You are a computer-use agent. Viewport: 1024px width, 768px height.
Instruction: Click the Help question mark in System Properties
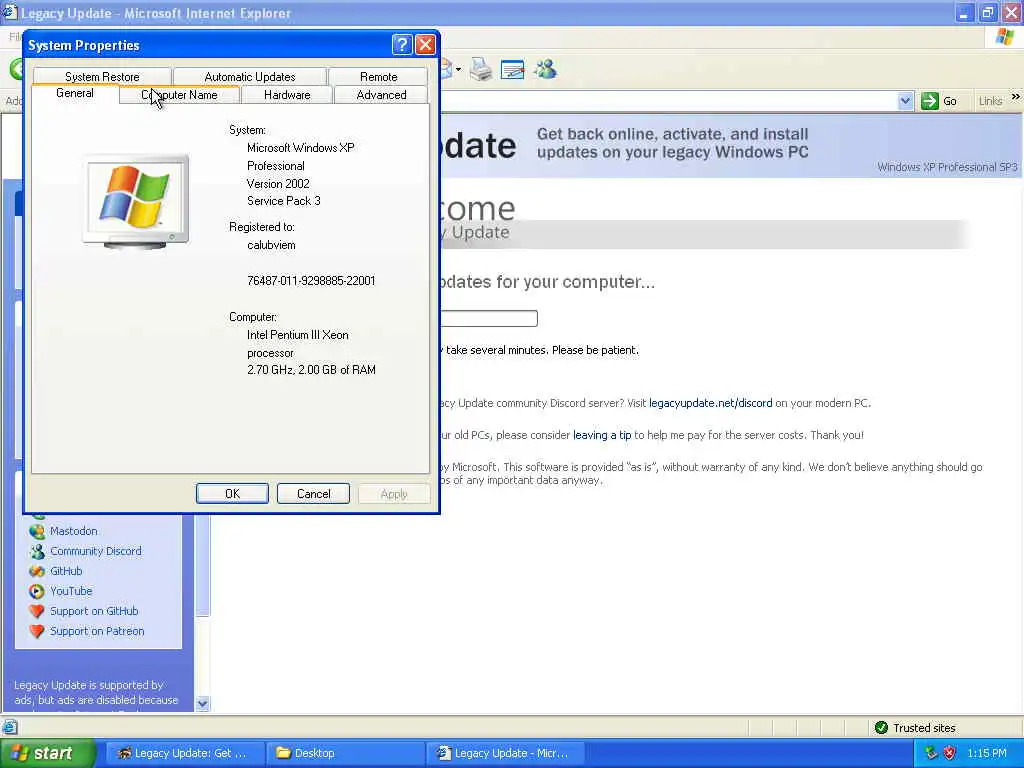point(402,44)
